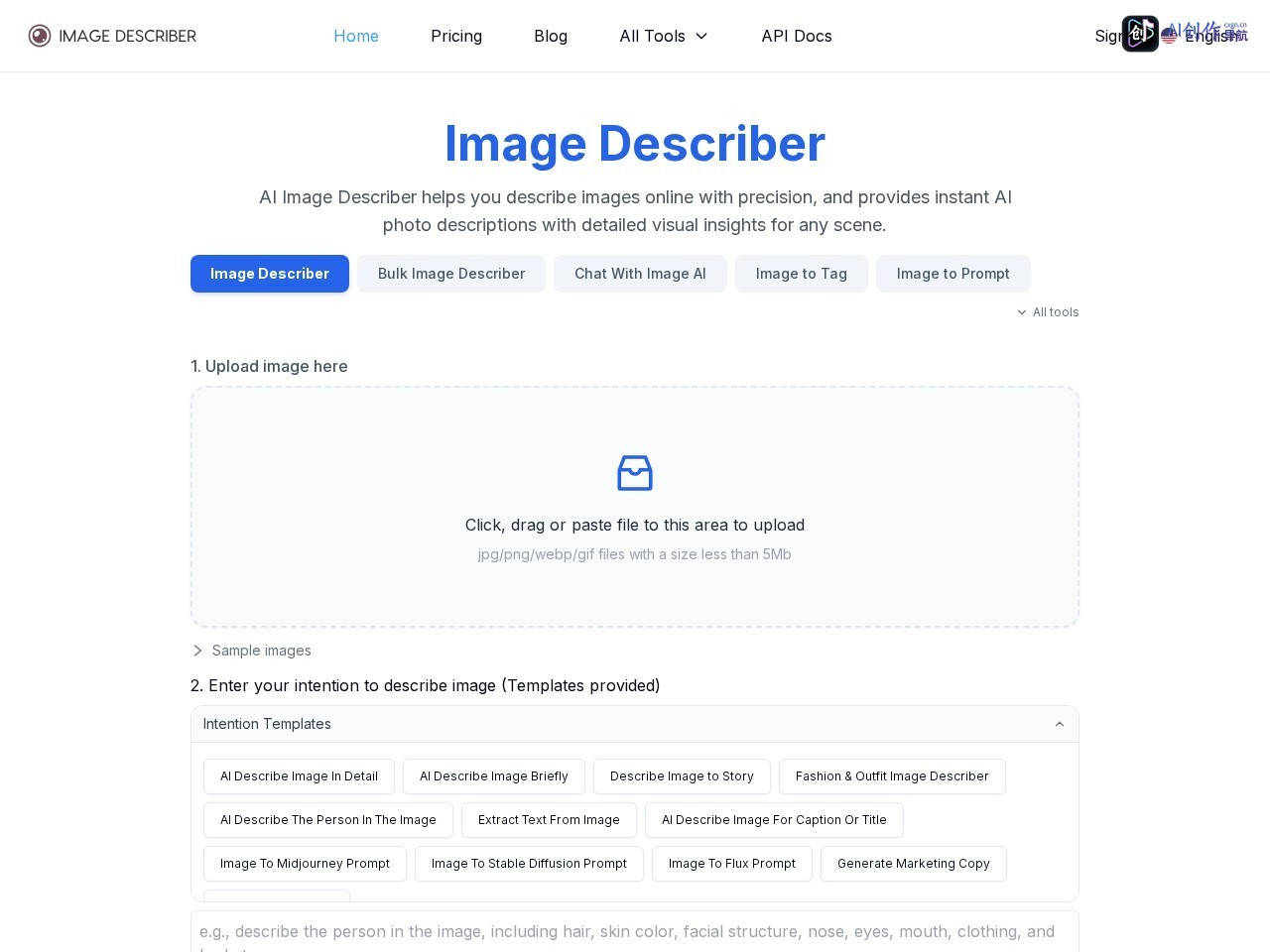The width and height of the screenshot is (1270, 952).
Task: Choose Fashion & Outfit Image Describer template
Action: [x=892, y=776]
